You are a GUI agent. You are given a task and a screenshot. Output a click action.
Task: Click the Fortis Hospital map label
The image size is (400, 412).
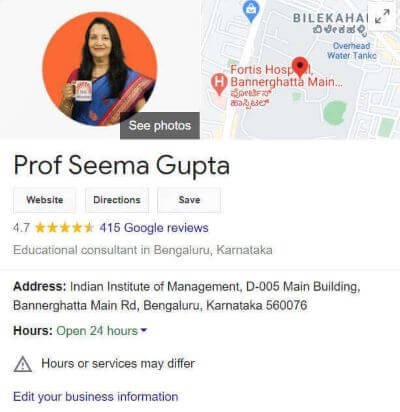coord(286,76)
